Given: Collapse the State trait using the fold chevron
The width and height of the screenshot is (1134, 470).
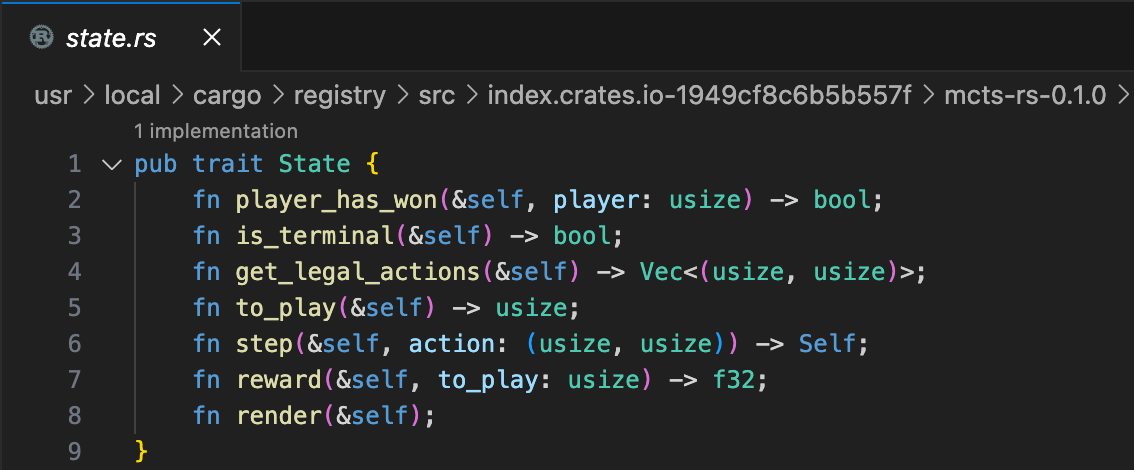Looking at the screenshot, I should (110, 164).
